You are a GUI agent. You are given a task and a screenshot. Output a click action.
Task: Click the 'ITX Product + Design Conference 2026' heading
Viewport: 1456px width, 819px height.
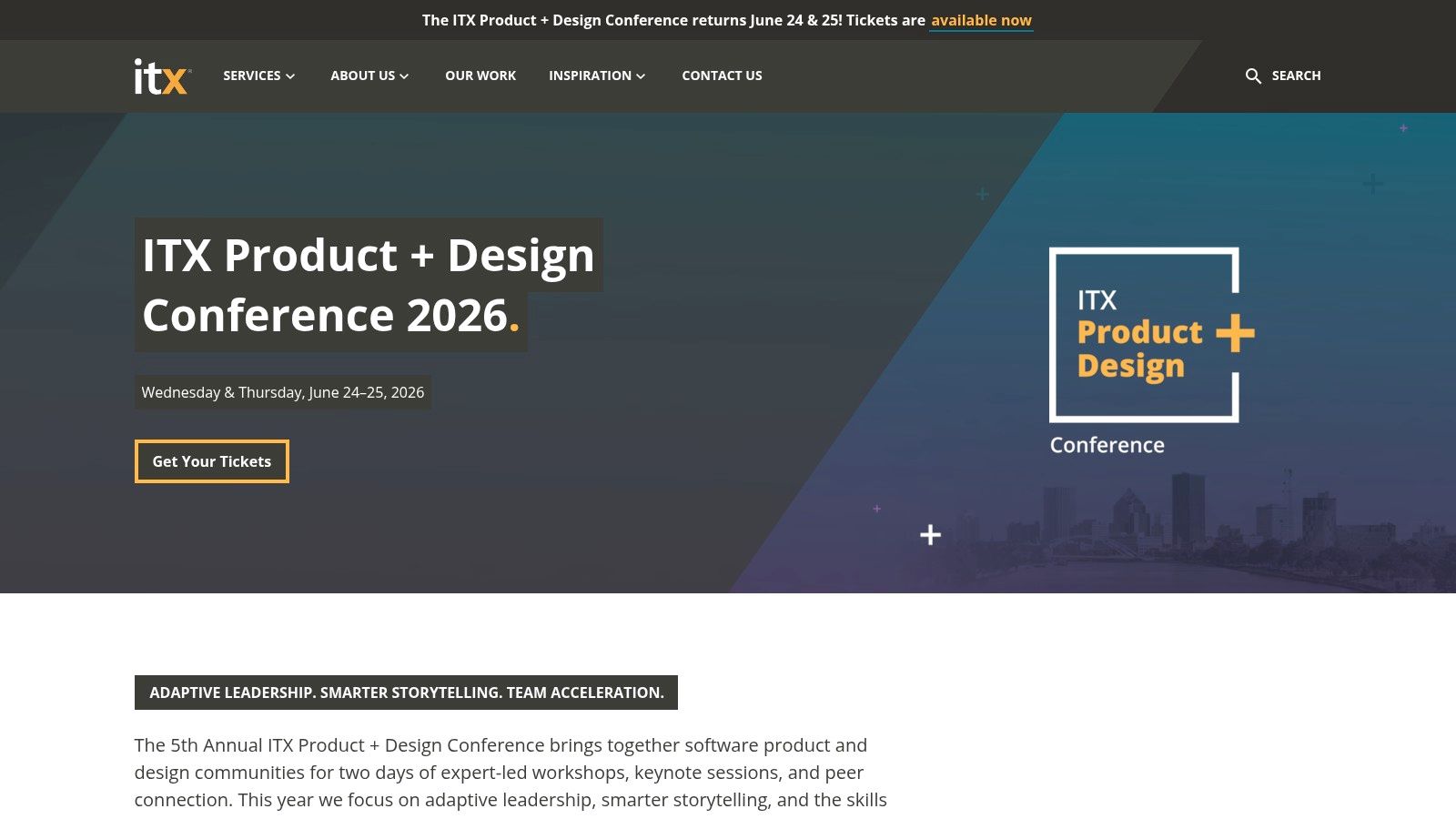pos(368,285)
